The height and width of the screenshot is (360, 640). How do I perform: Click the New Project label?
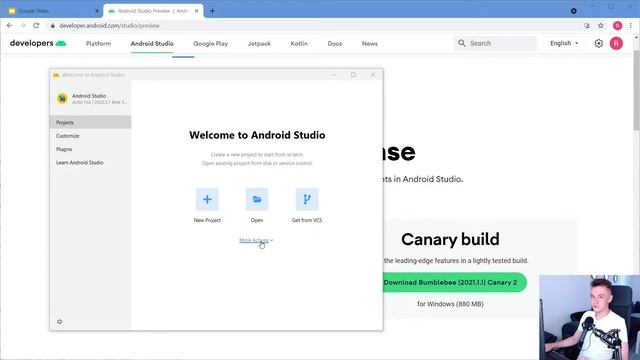(x=207, y=220)
